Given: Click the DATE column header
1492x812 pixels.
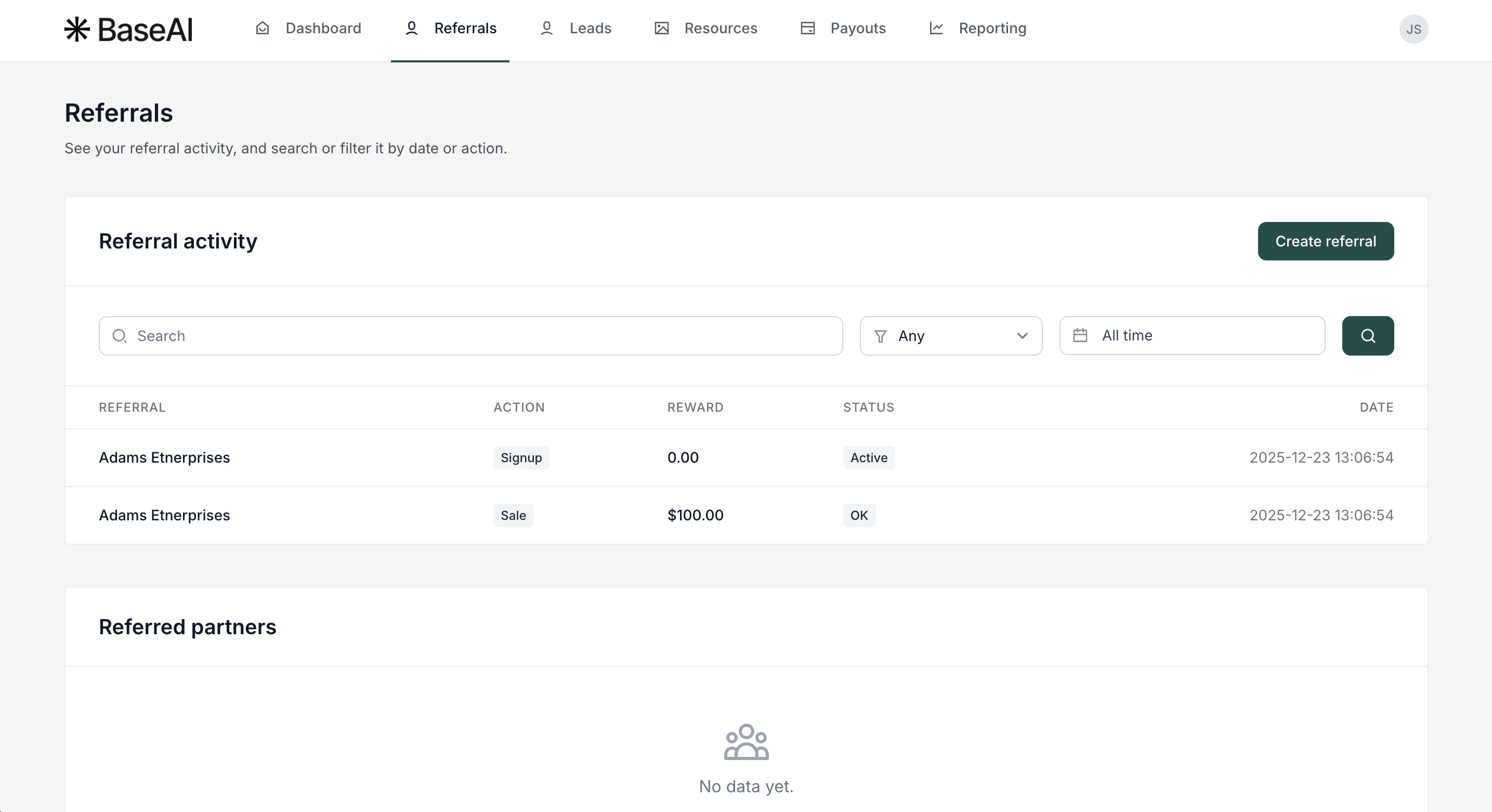Looking at the screenshot, I should (1376, 407).
